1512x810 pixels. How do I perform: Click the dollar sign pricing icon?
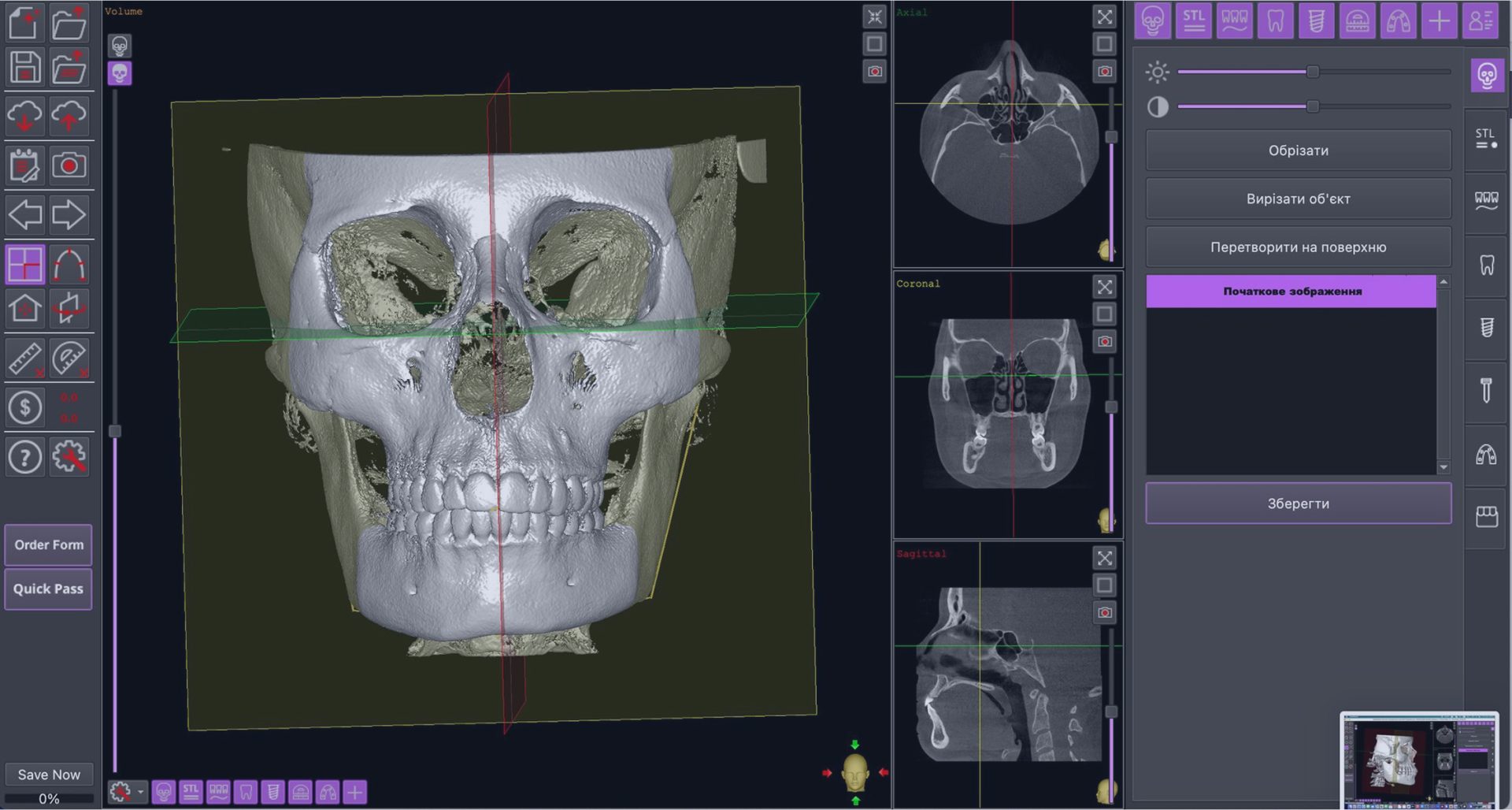pos(24,407)
